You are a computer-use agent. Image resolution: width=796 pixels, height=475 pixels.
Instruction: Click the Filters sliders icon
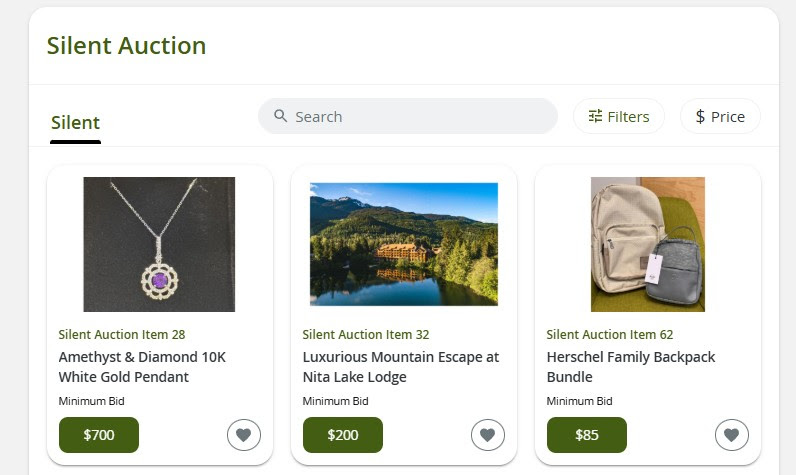(x=595, y=116)
